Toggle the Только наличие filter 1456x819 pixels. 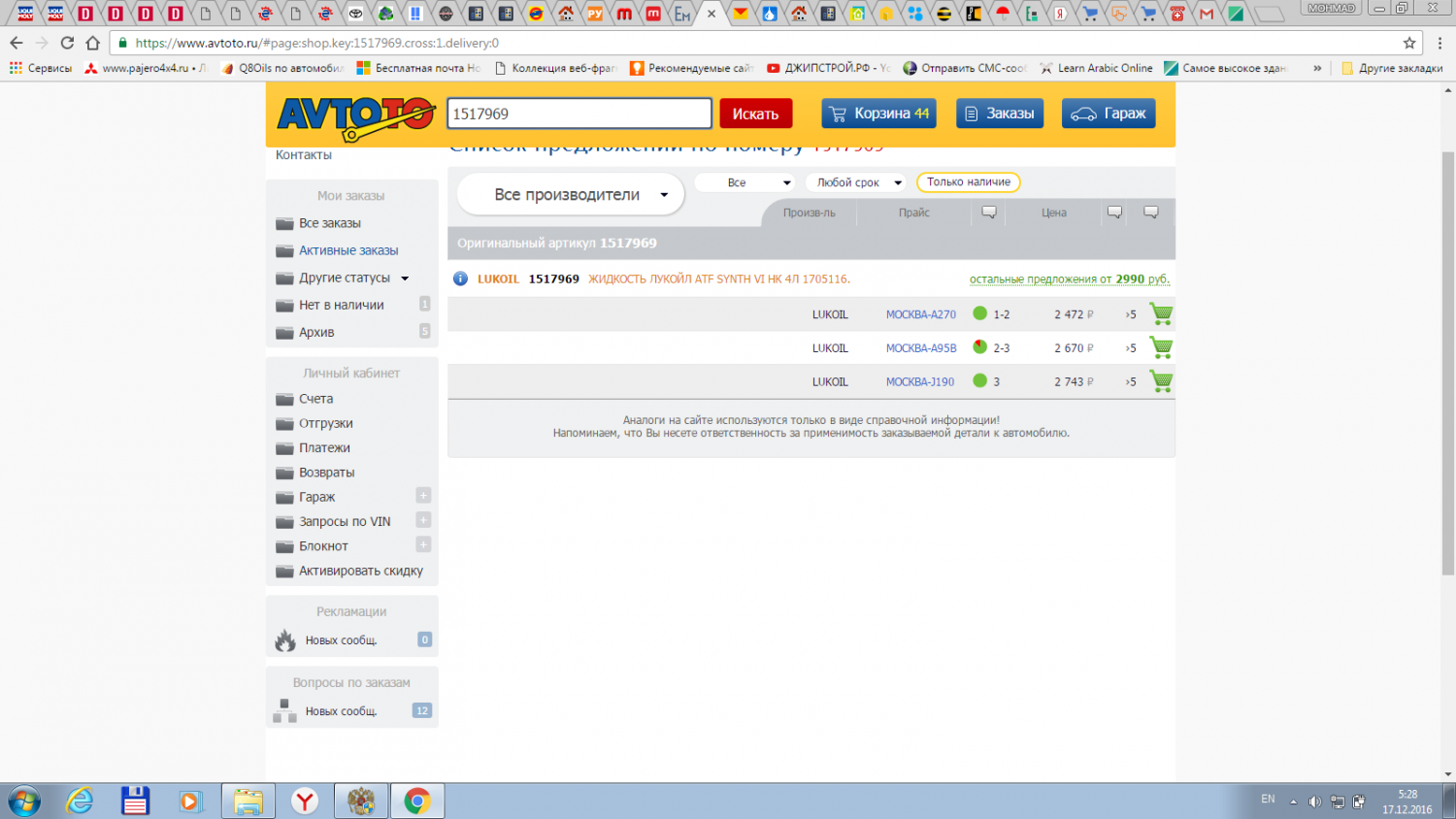(969, 182)
